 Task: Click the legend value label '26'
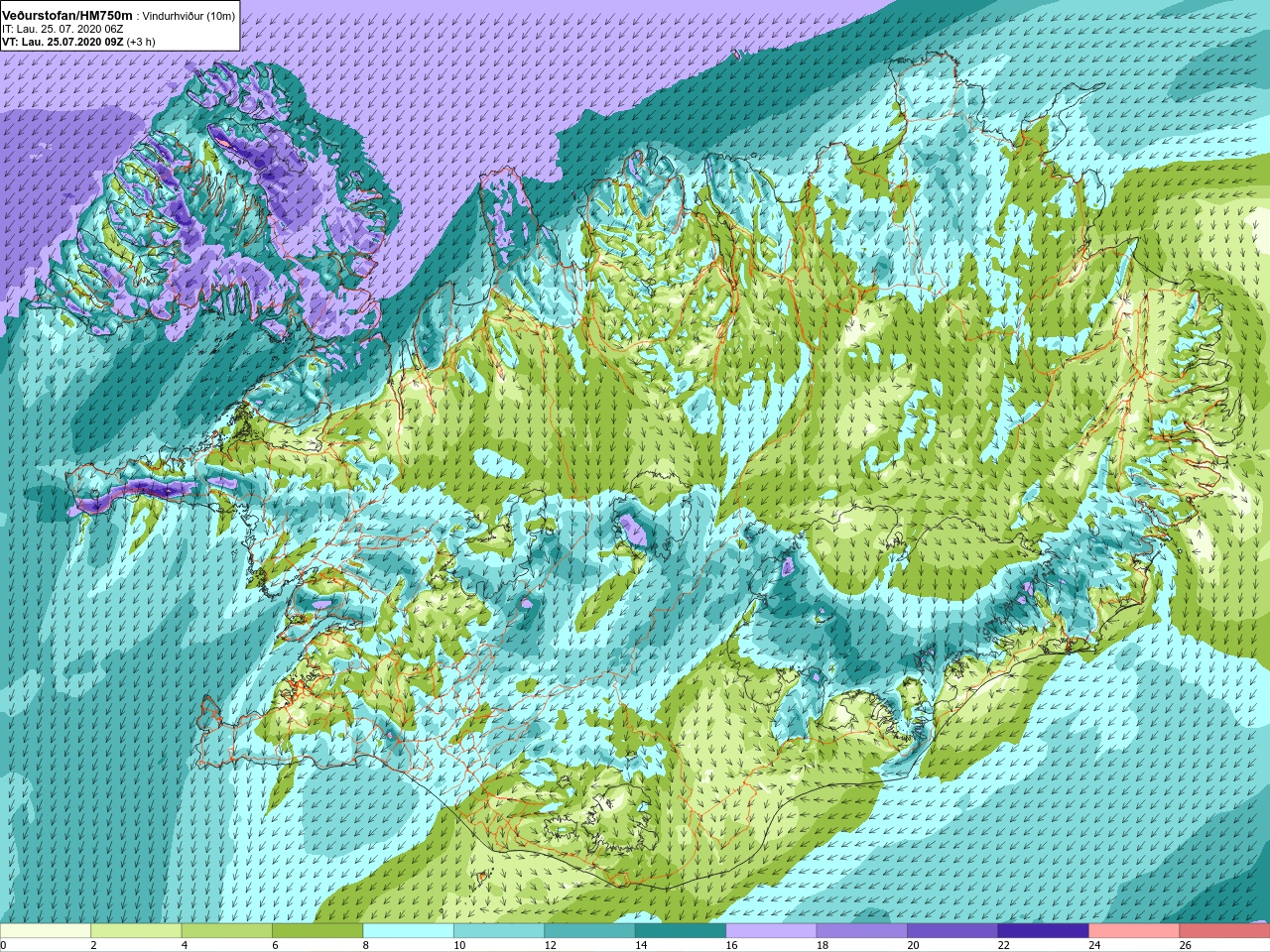[1186, 946]
